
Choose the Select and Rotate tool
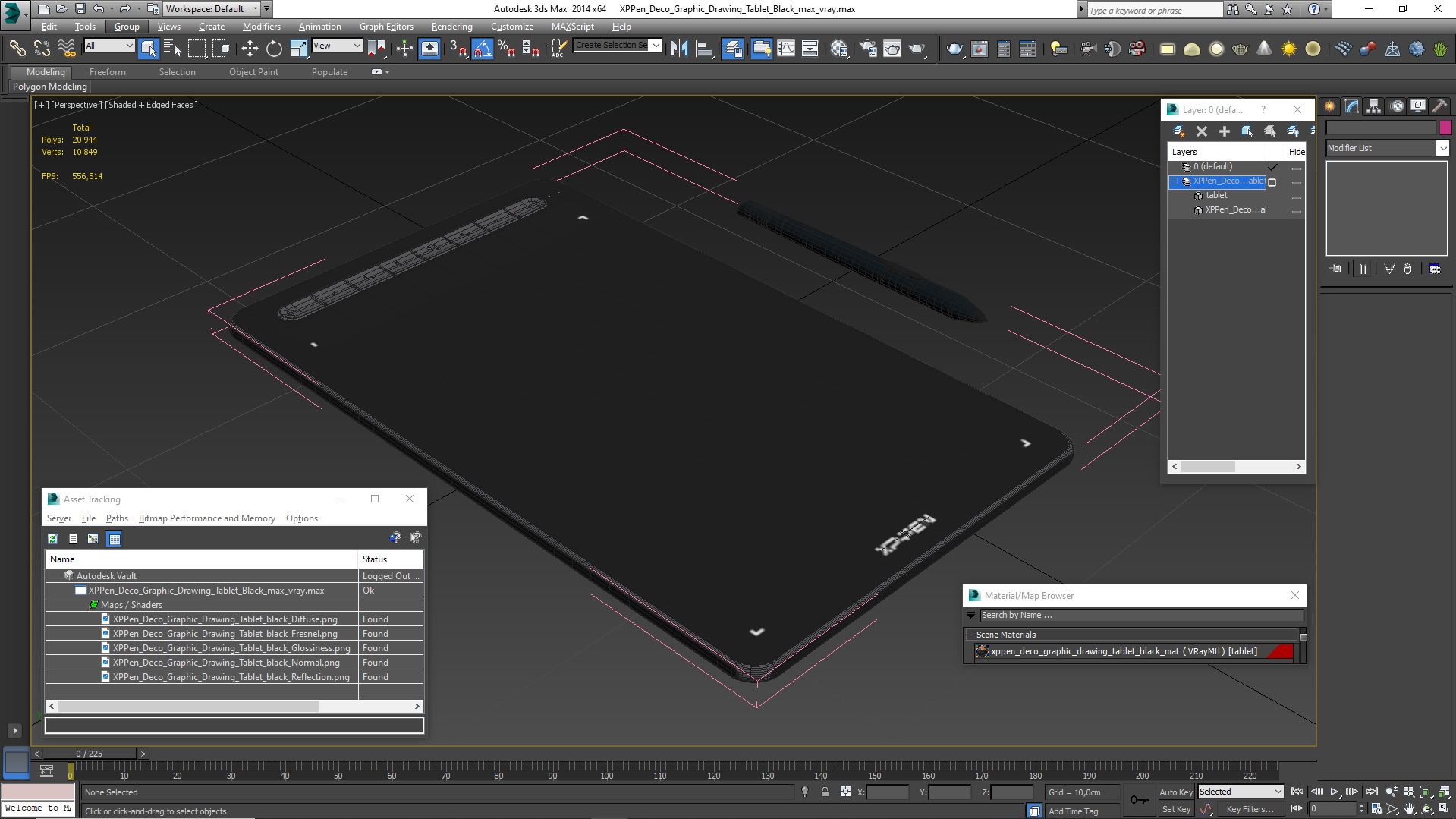coord(274,49)
